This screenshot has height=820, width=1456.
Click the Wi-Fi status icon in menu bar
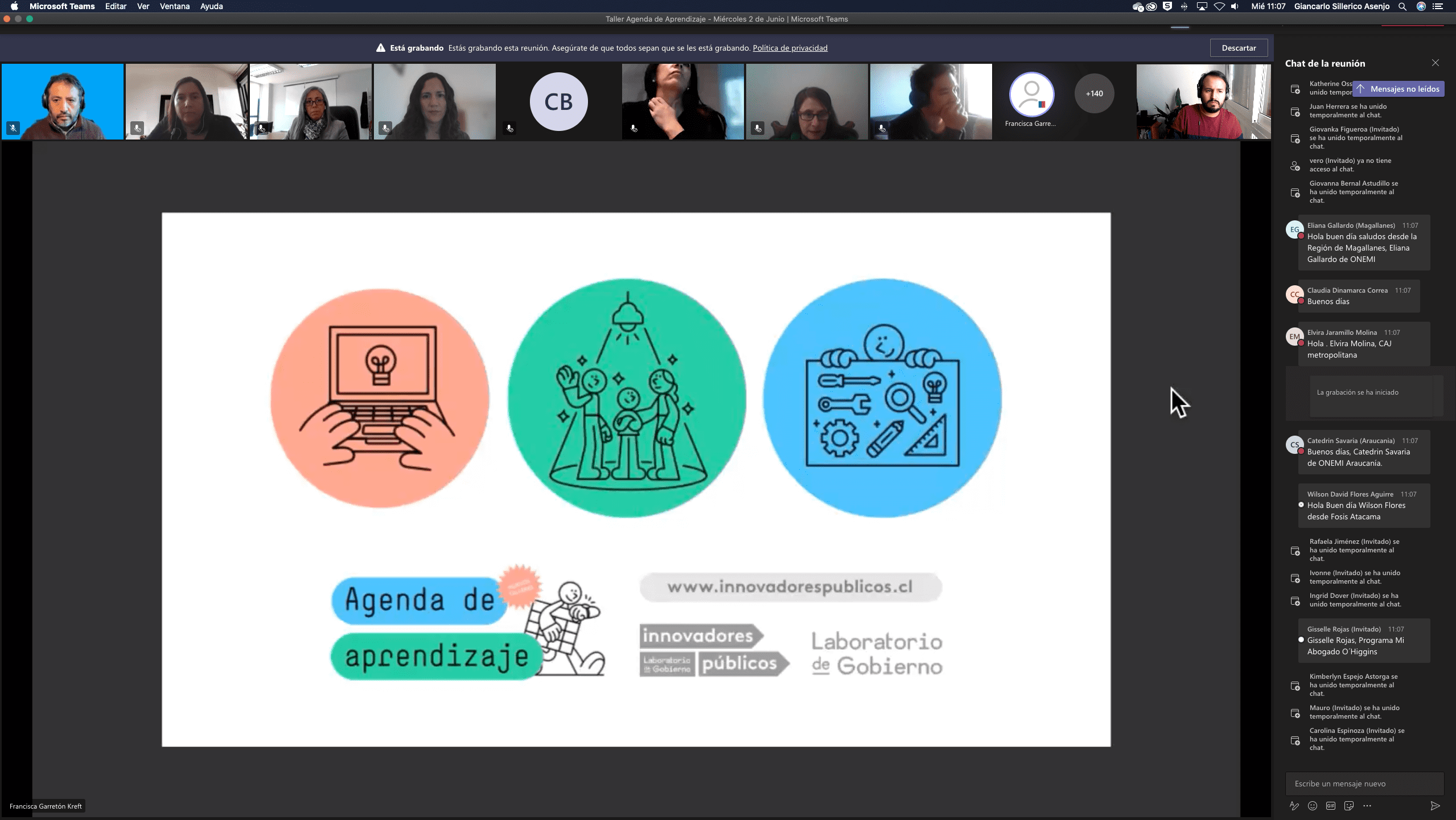point(1219,6)
